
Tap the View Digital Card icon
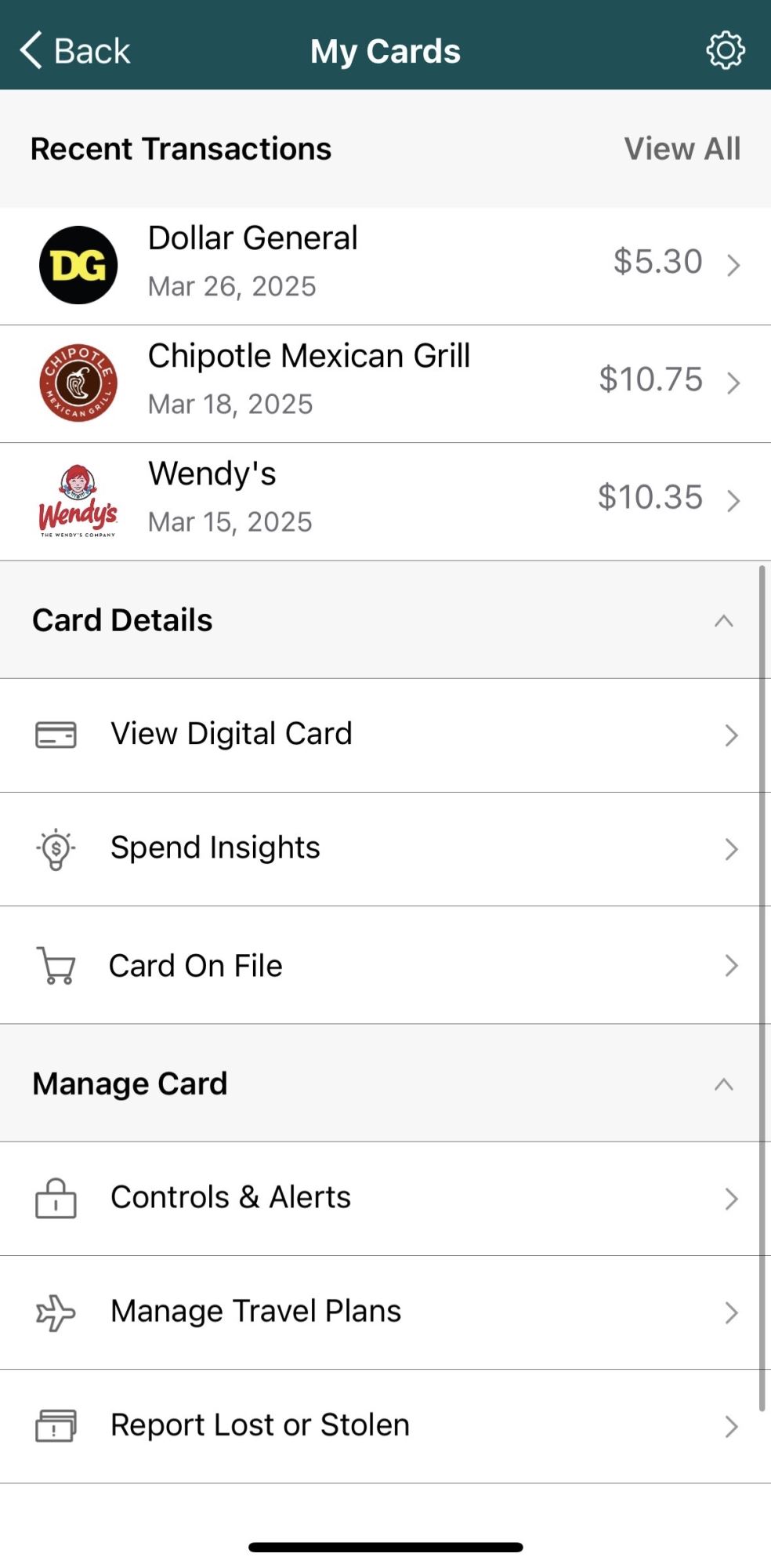[56, 735]
